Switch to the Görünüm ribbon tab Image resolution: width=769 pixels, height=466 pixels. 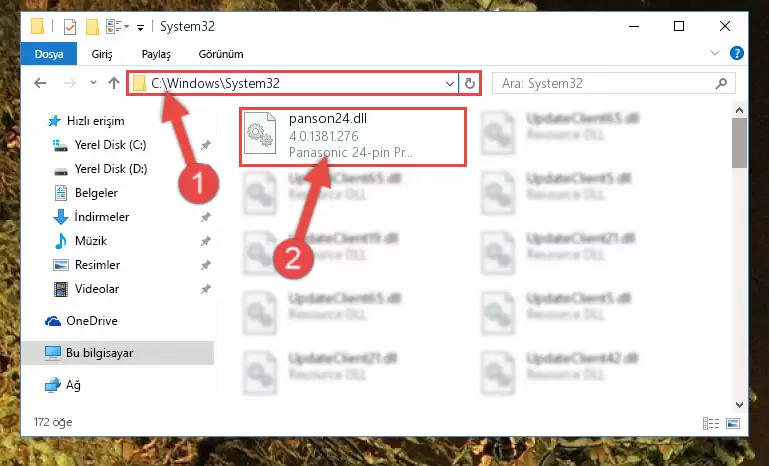coord(221,54)
